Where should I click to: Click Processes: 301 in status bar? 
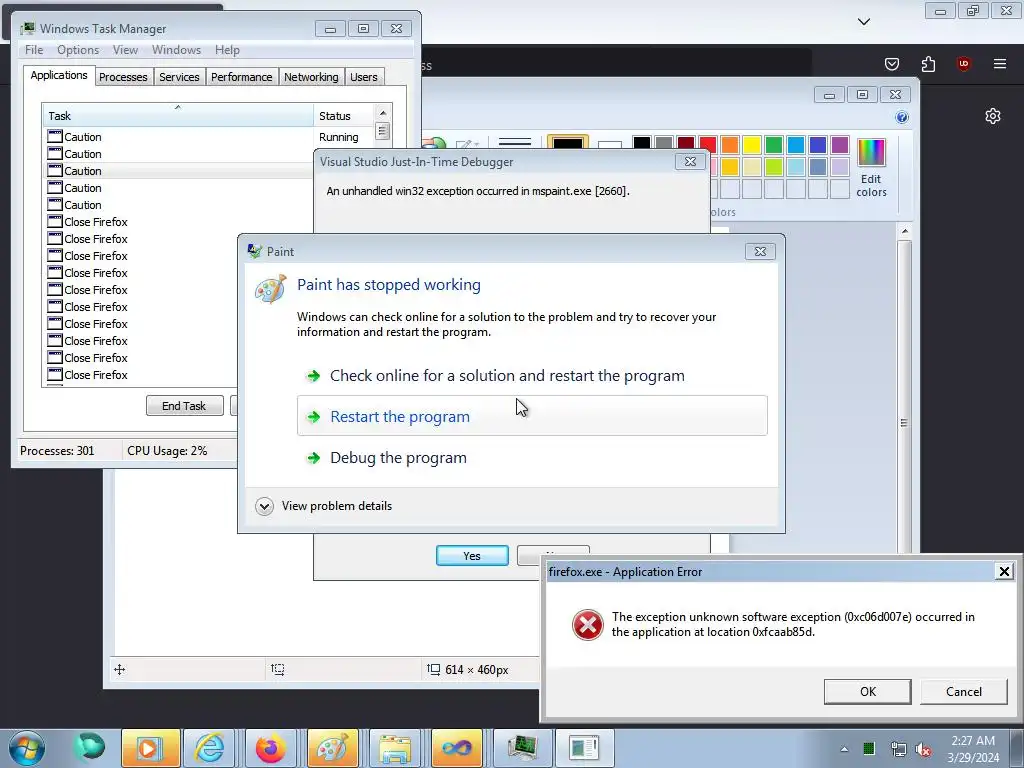[57, 451]
